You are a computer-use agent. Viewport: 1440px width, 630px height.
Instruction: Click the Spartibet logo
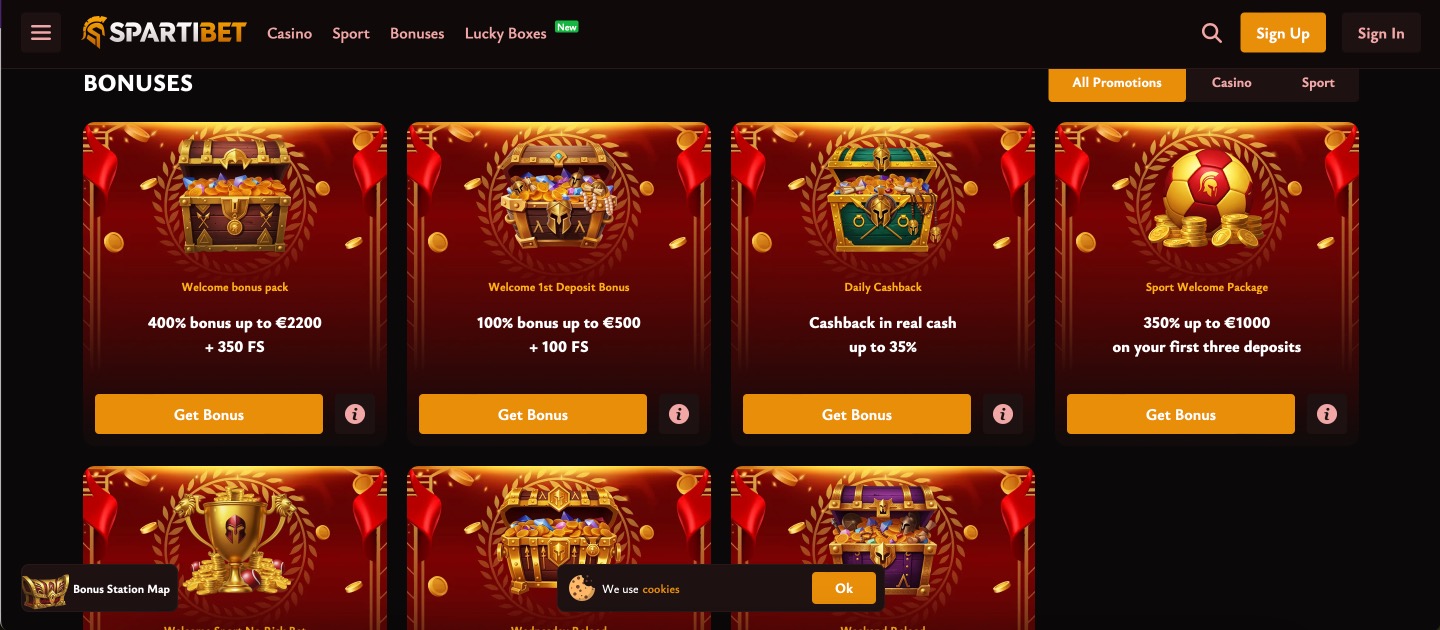164,33
